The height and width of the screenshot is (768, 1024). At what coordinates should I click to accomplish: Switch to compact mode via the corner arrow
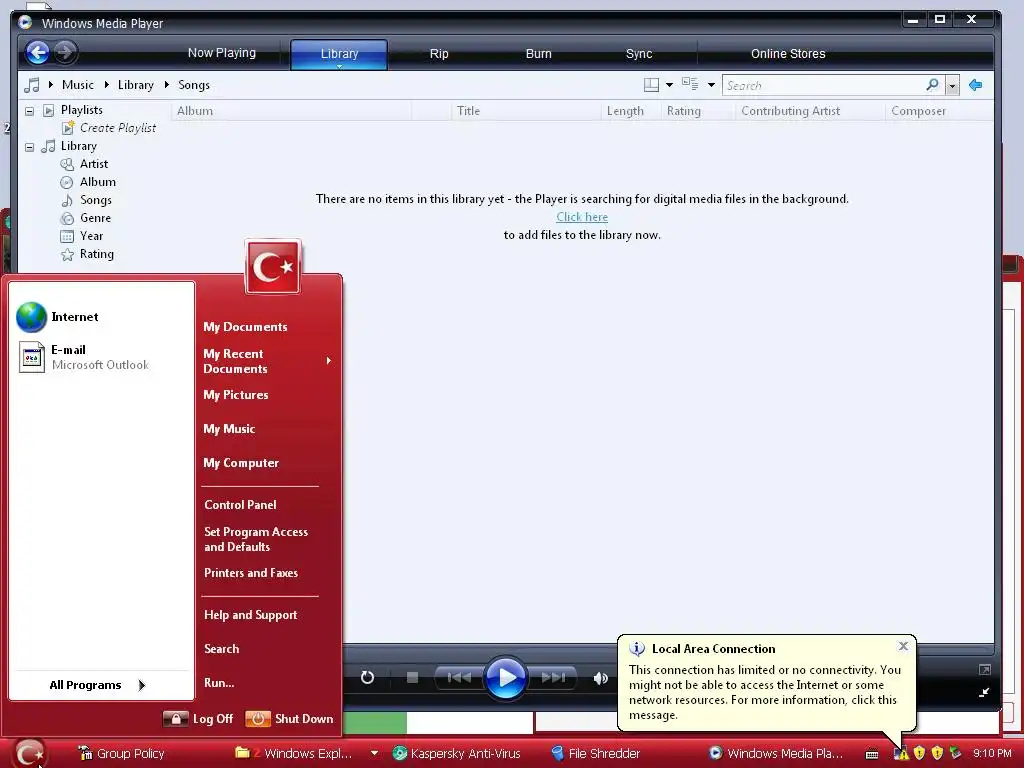tap(984, 692)
